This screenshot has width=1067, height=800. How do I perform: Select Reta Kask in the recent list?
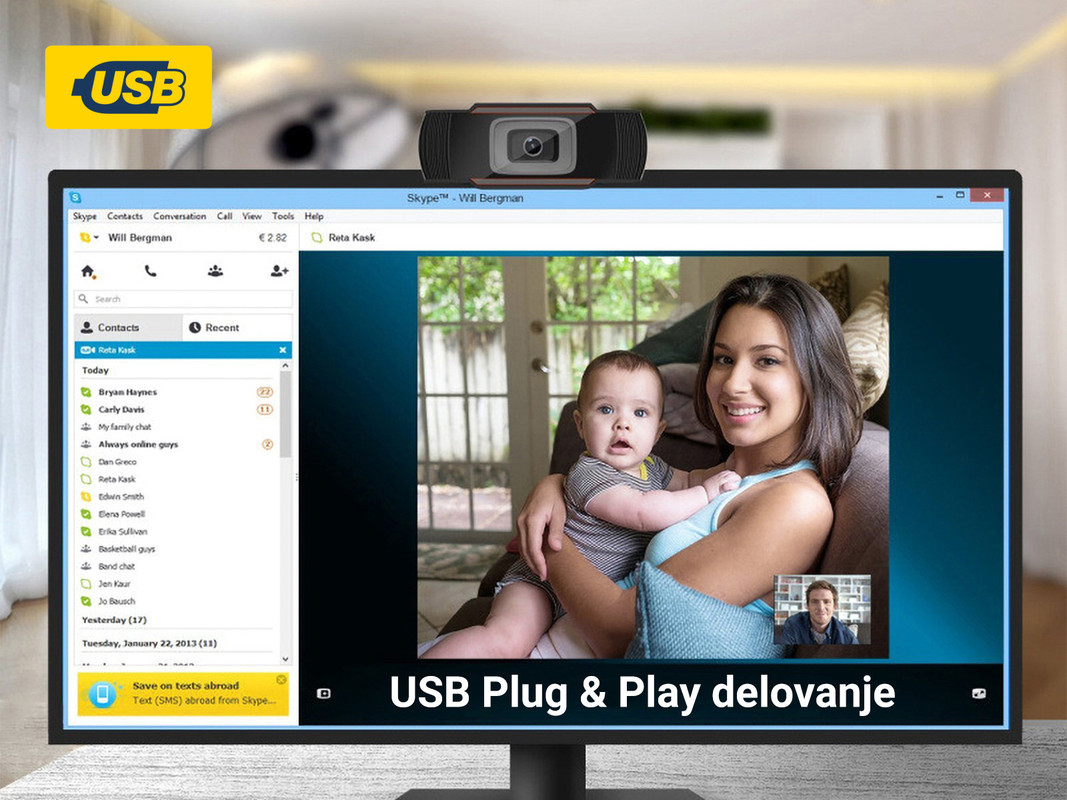click(116, 480)
